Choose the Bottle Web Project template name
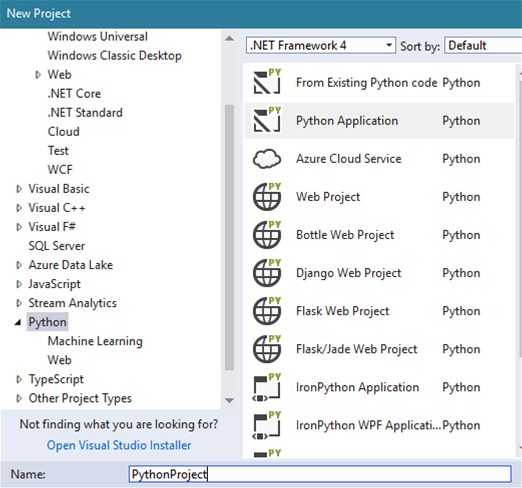 point(345,235)
